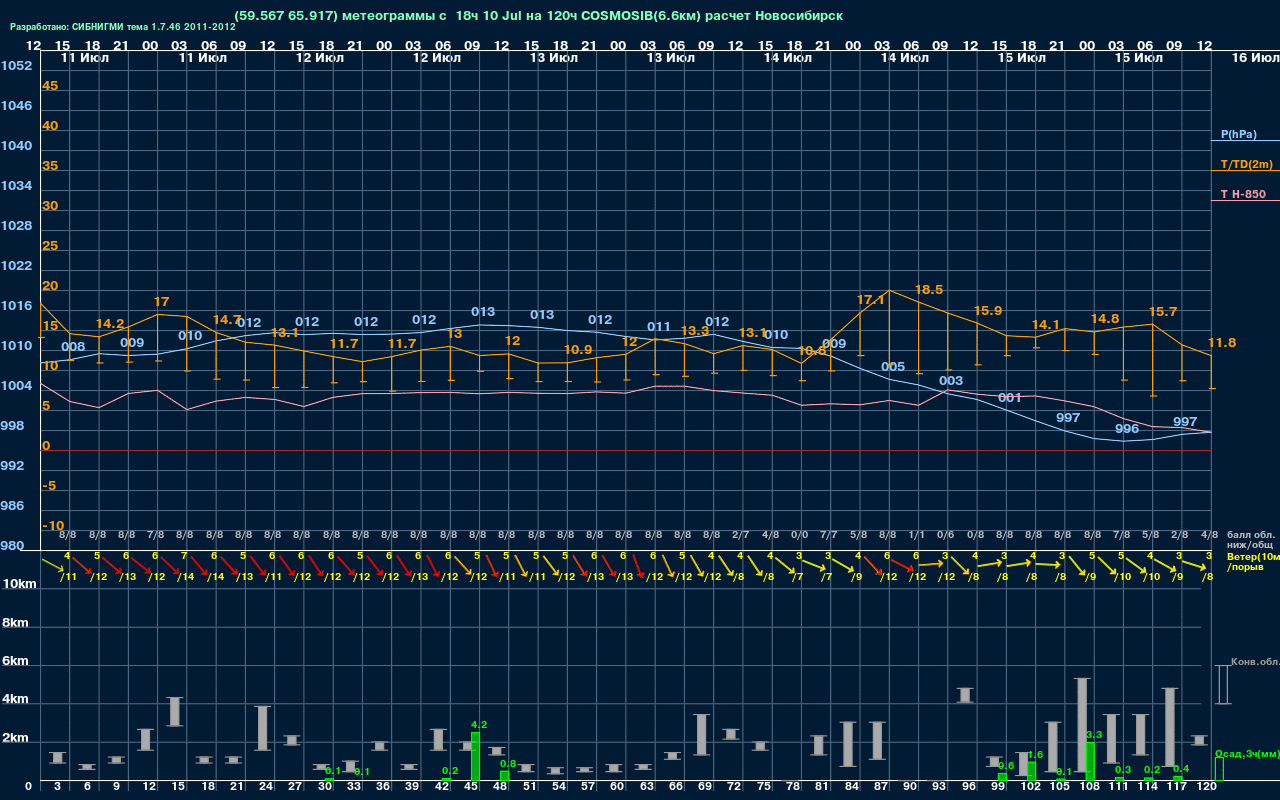The height and width of the screenshot is (800, 1280).
Task: Select the 11.8 temperature value
Action: pos(1222,343)
